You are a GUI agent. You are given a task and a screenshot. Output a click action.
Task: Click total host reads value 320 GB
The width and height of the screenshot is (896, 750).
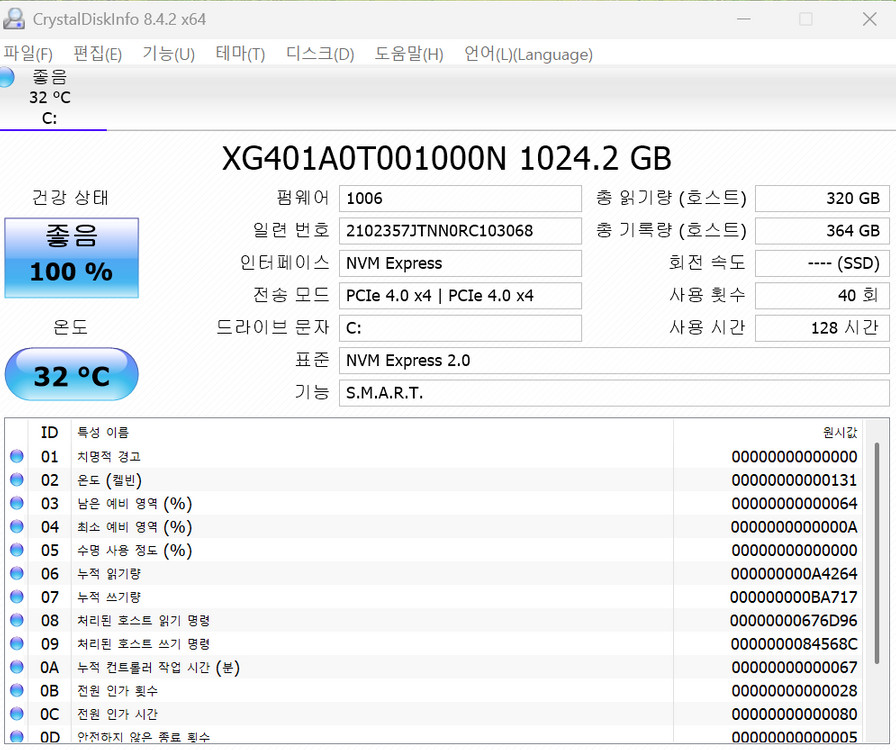click(822, 198)
